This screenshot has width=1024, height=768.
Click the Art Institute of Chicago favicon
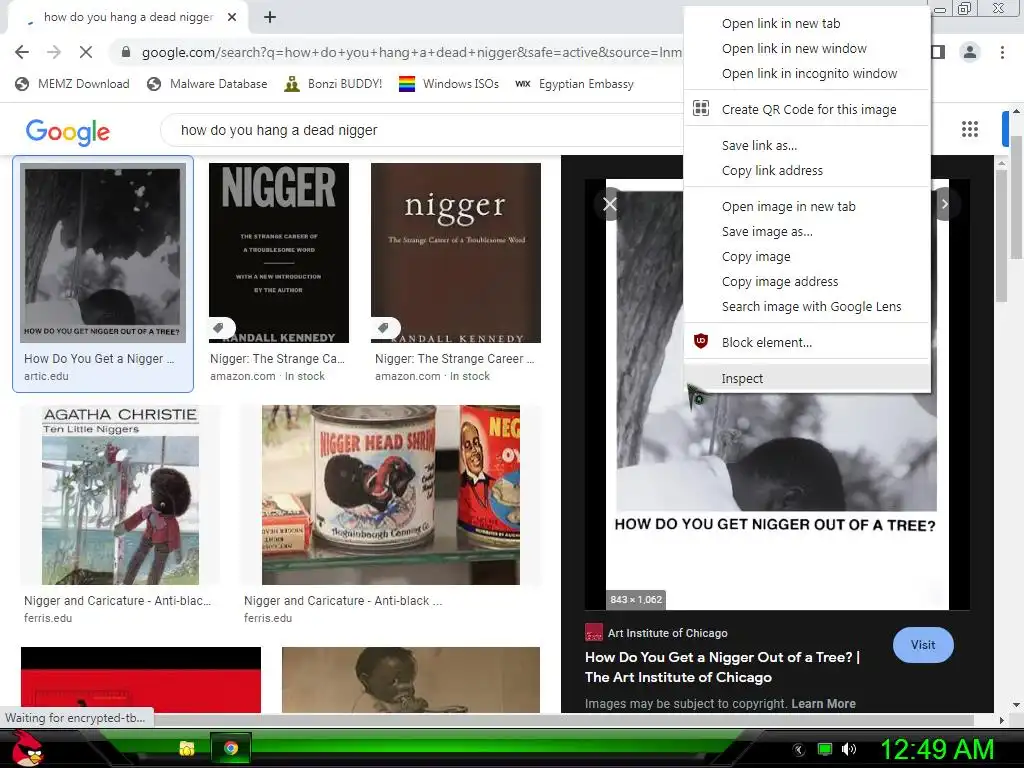pos(594,633)
